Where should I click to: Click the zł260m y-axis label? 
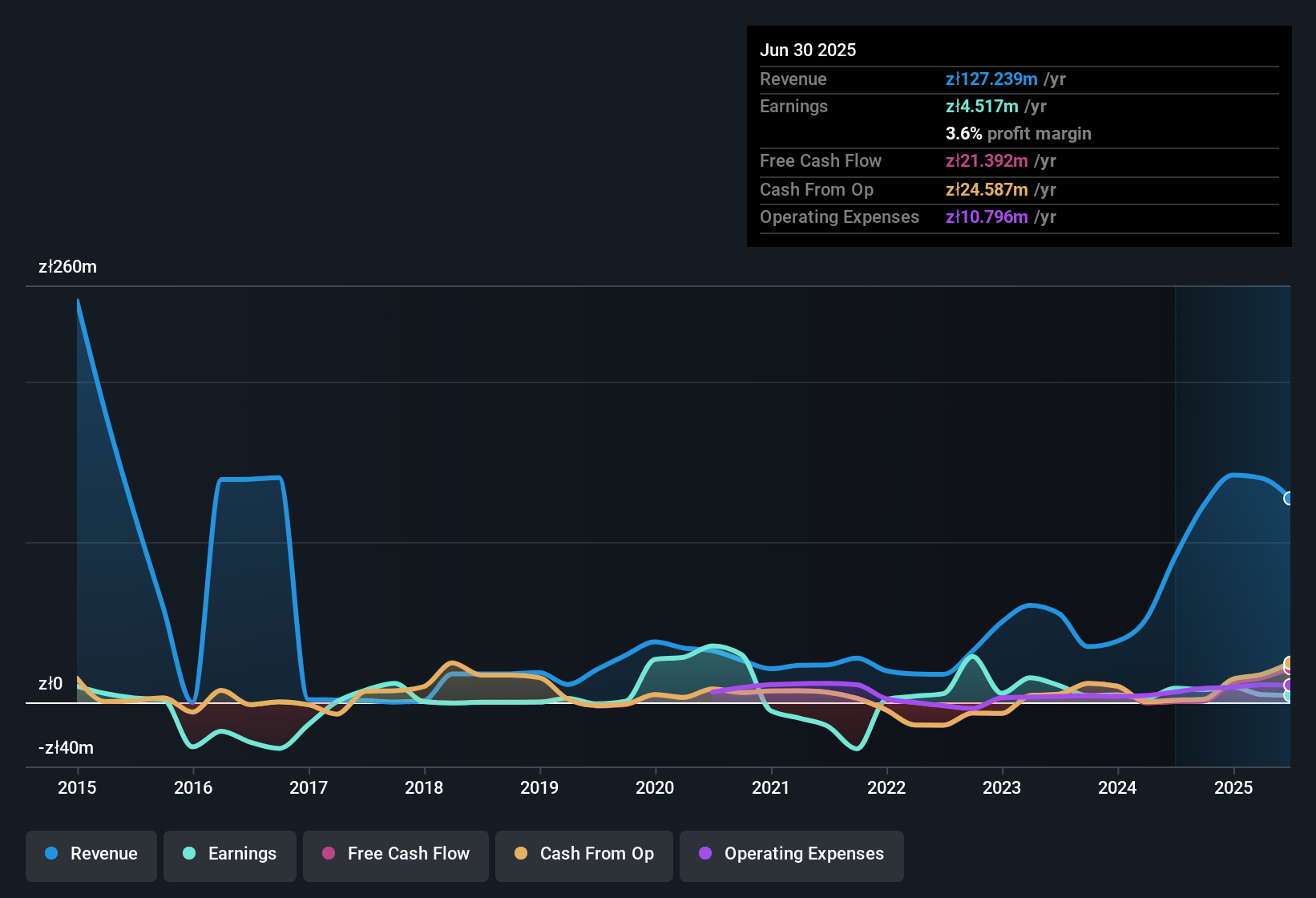coord(68,267)
